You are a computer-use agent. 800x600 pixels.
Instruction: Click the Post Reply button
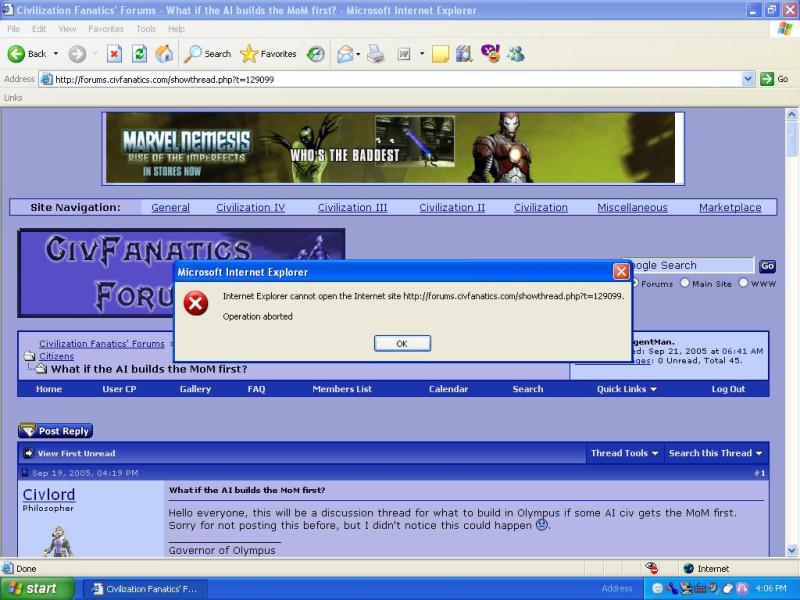point(56,431)
